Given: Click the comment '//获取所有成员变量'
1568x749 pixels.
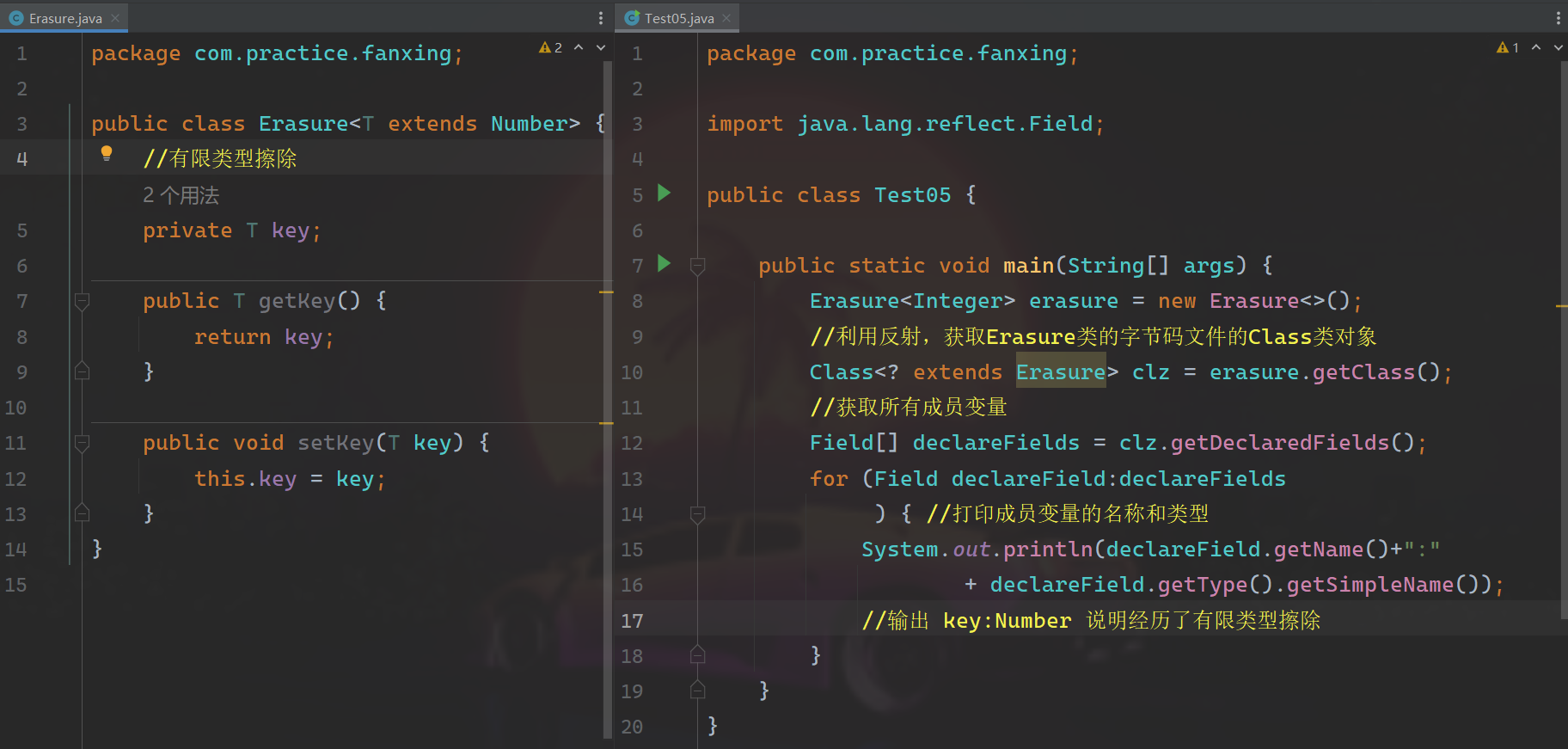Looking at the screenshot, I should tap(909, 407).
